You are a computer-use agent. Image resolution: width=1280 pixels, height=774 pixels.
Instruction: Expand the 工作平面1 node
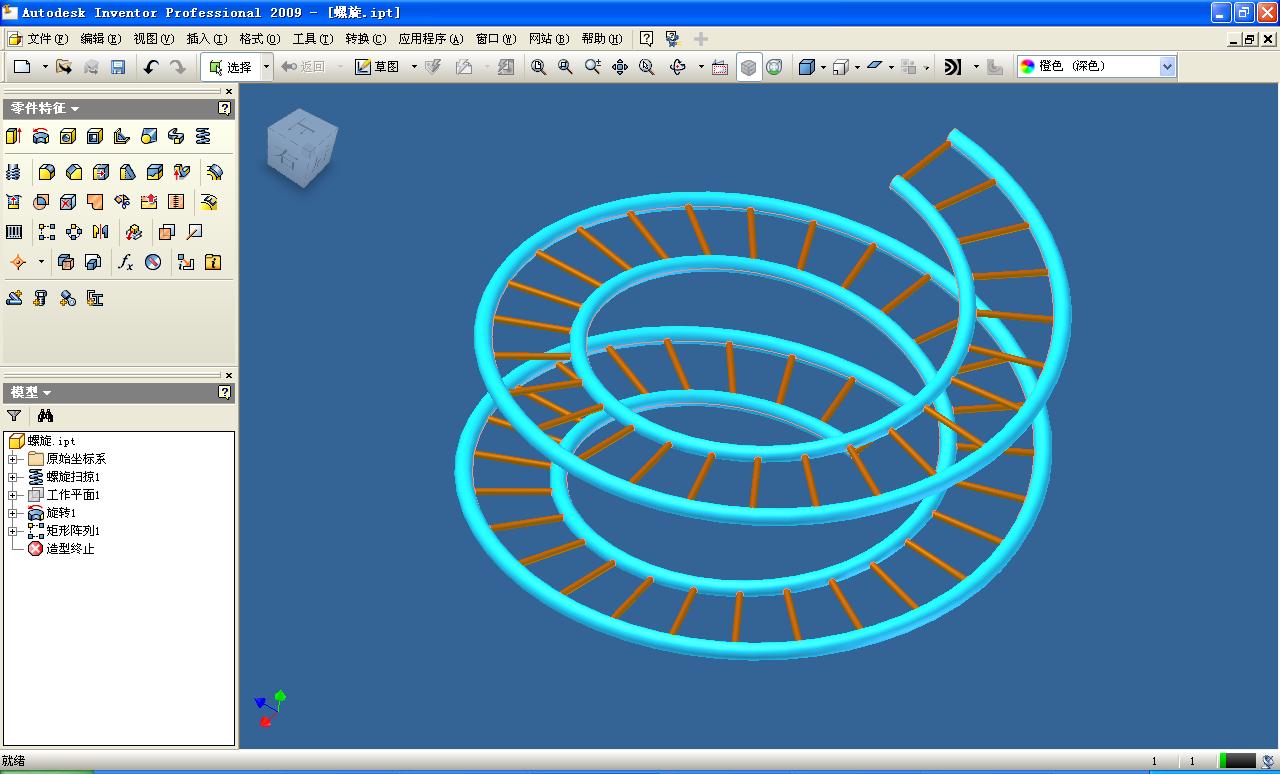pos(13,495)
